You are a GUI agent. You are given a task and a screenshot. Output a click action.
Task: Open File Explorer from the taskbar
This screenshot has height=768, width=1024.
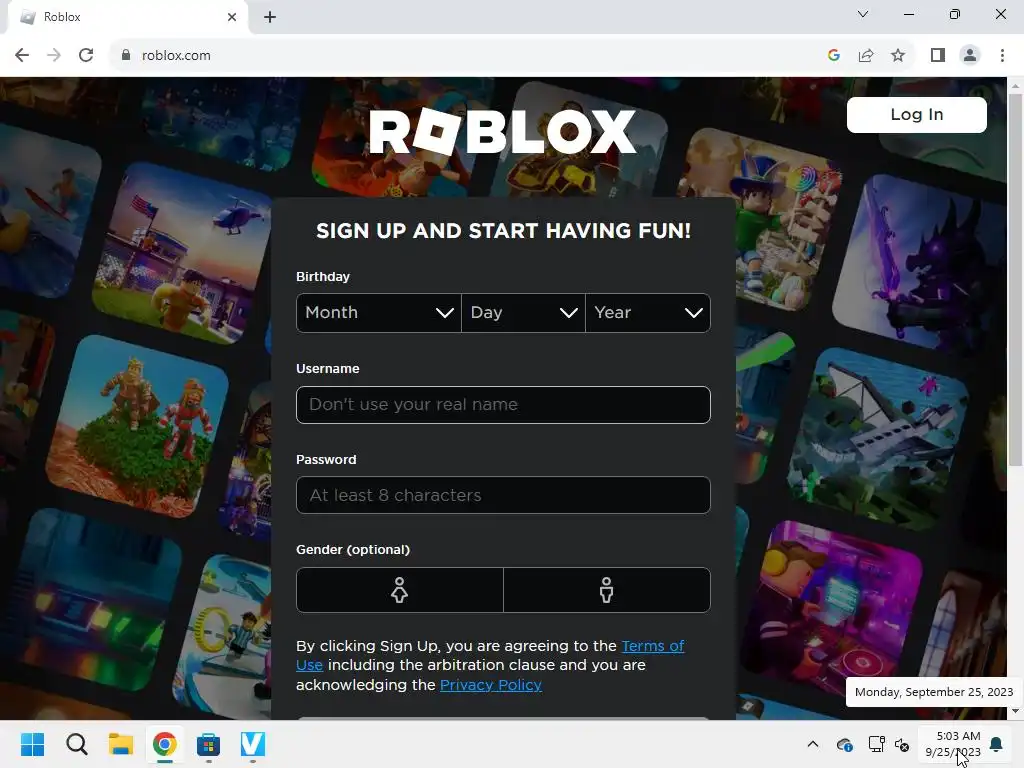point(121,744)
